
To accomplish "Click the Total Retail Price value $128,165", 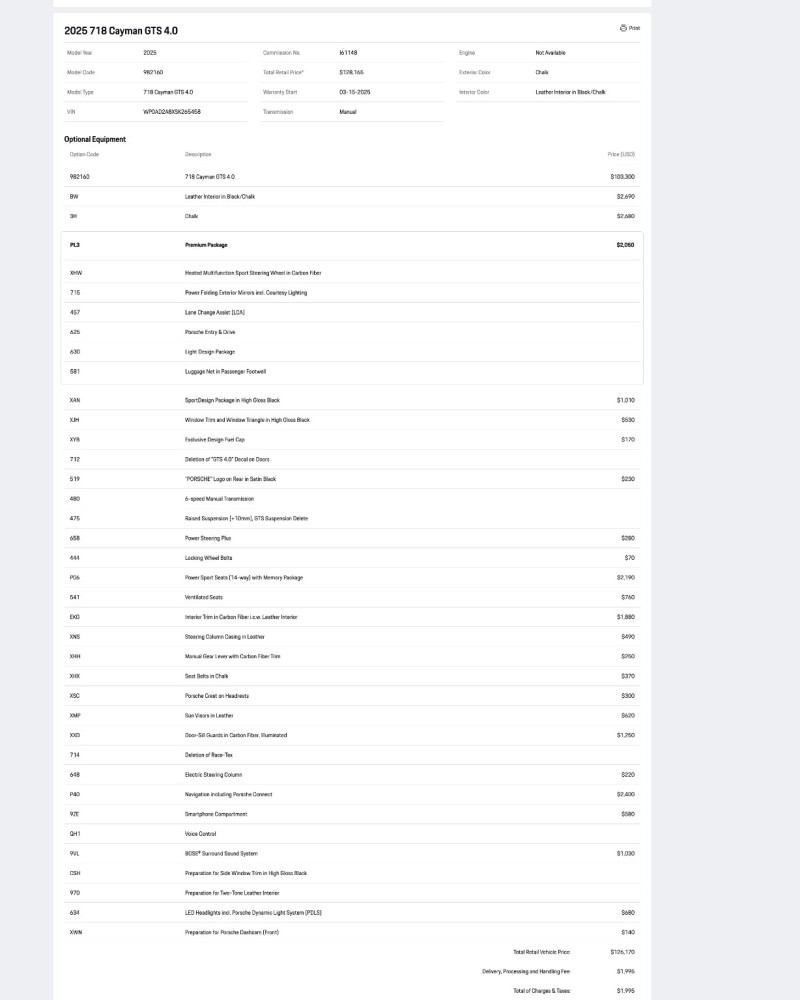I will point(351,72).
